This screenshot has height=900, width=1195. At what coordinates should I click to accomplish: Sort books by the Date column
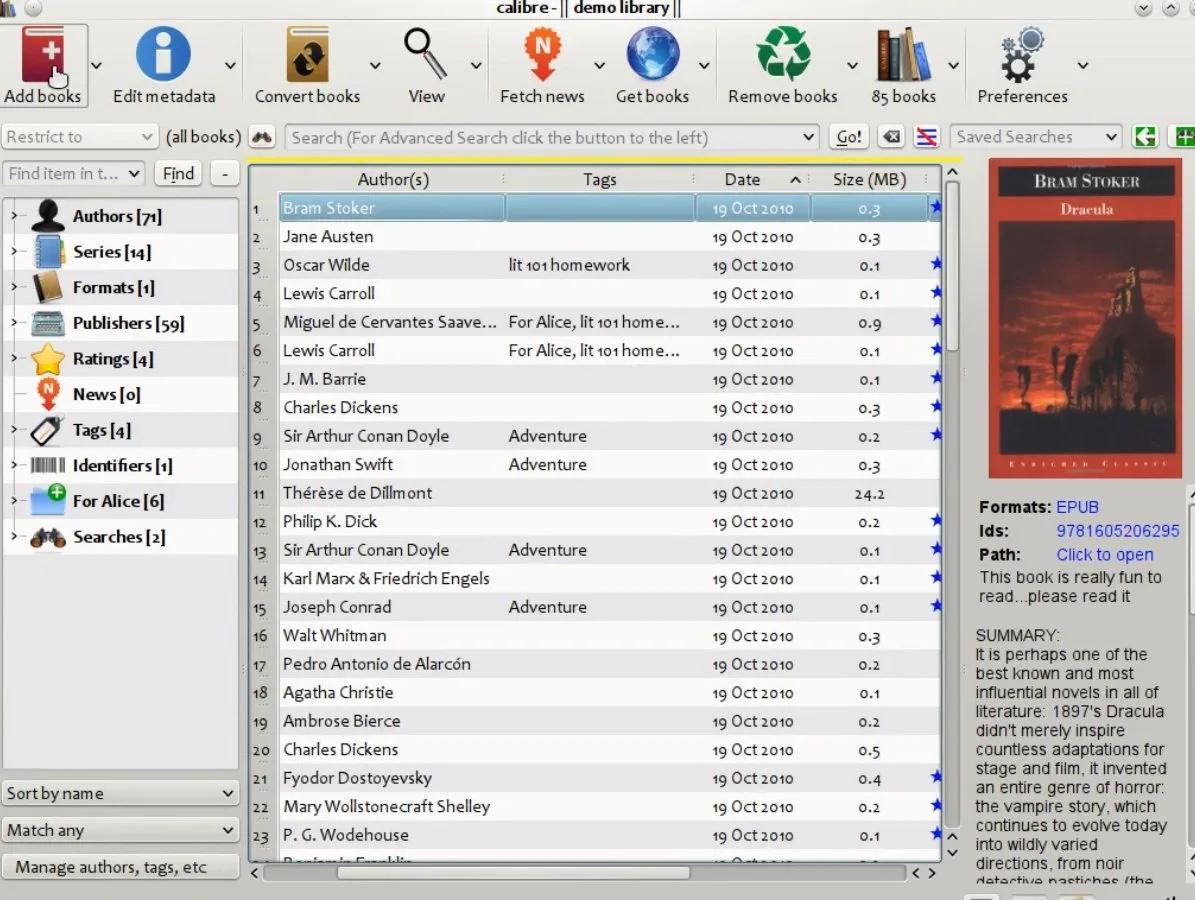(742, 179)
